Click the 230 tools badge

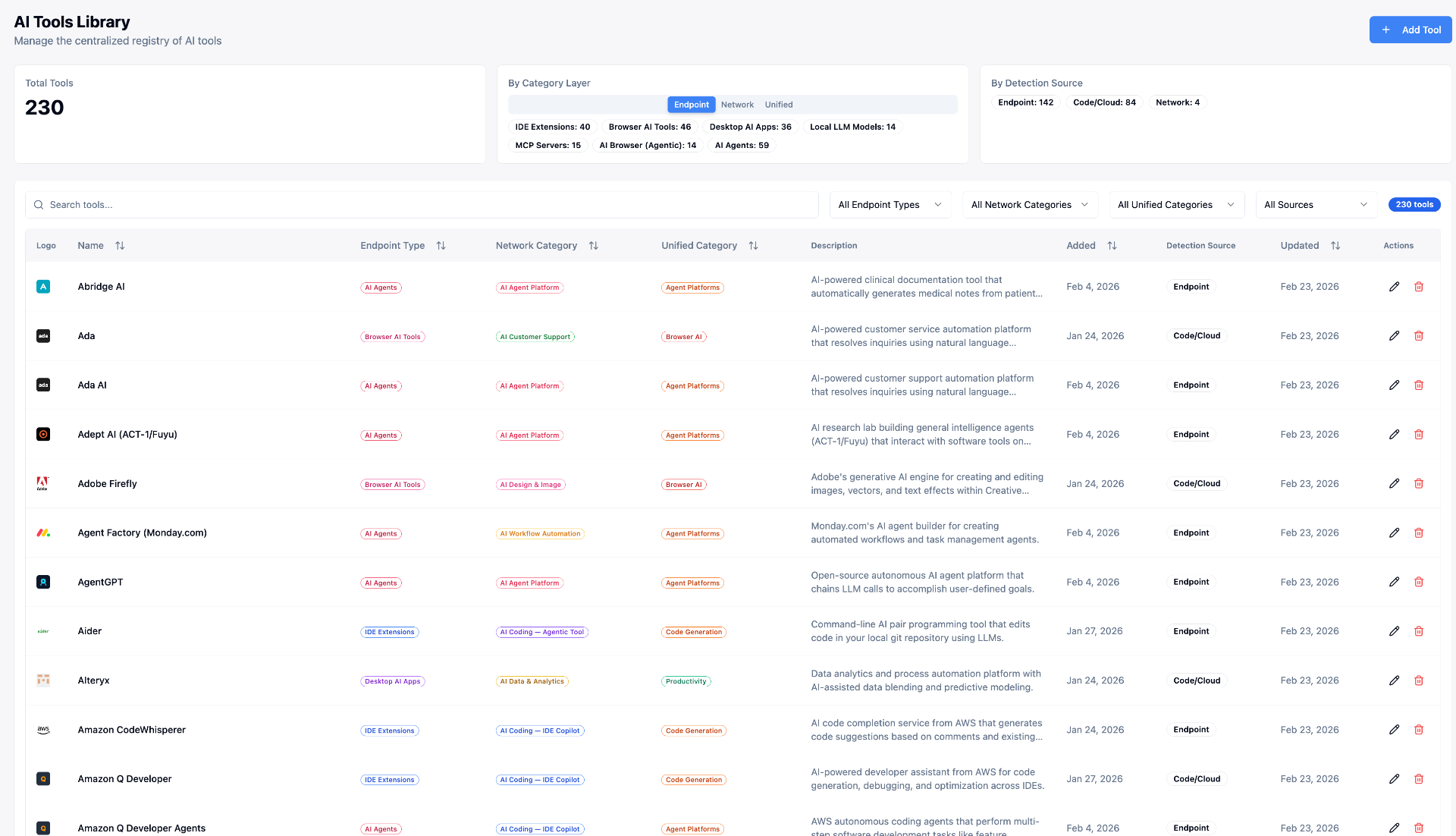tap(1414, 205)
